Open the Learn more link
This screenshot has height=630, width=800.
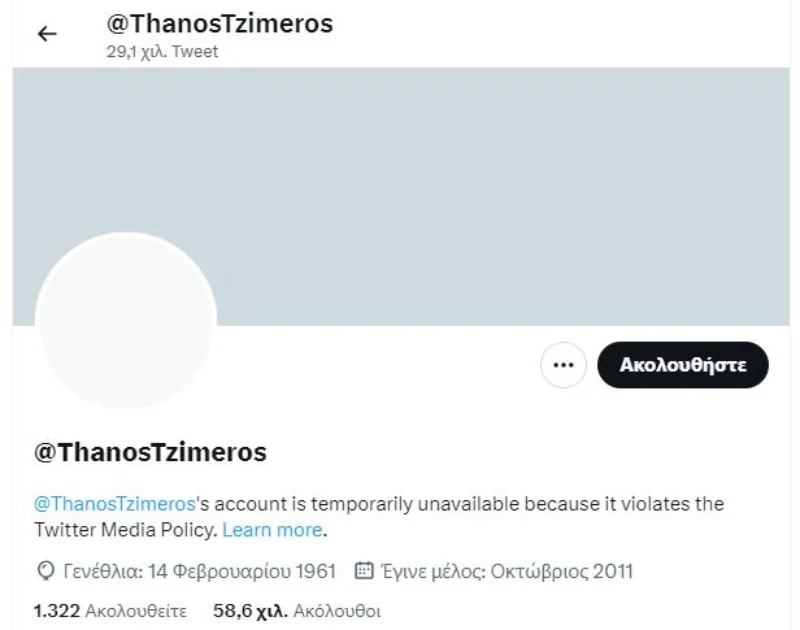pyautogui.click(x=272, y=529)
